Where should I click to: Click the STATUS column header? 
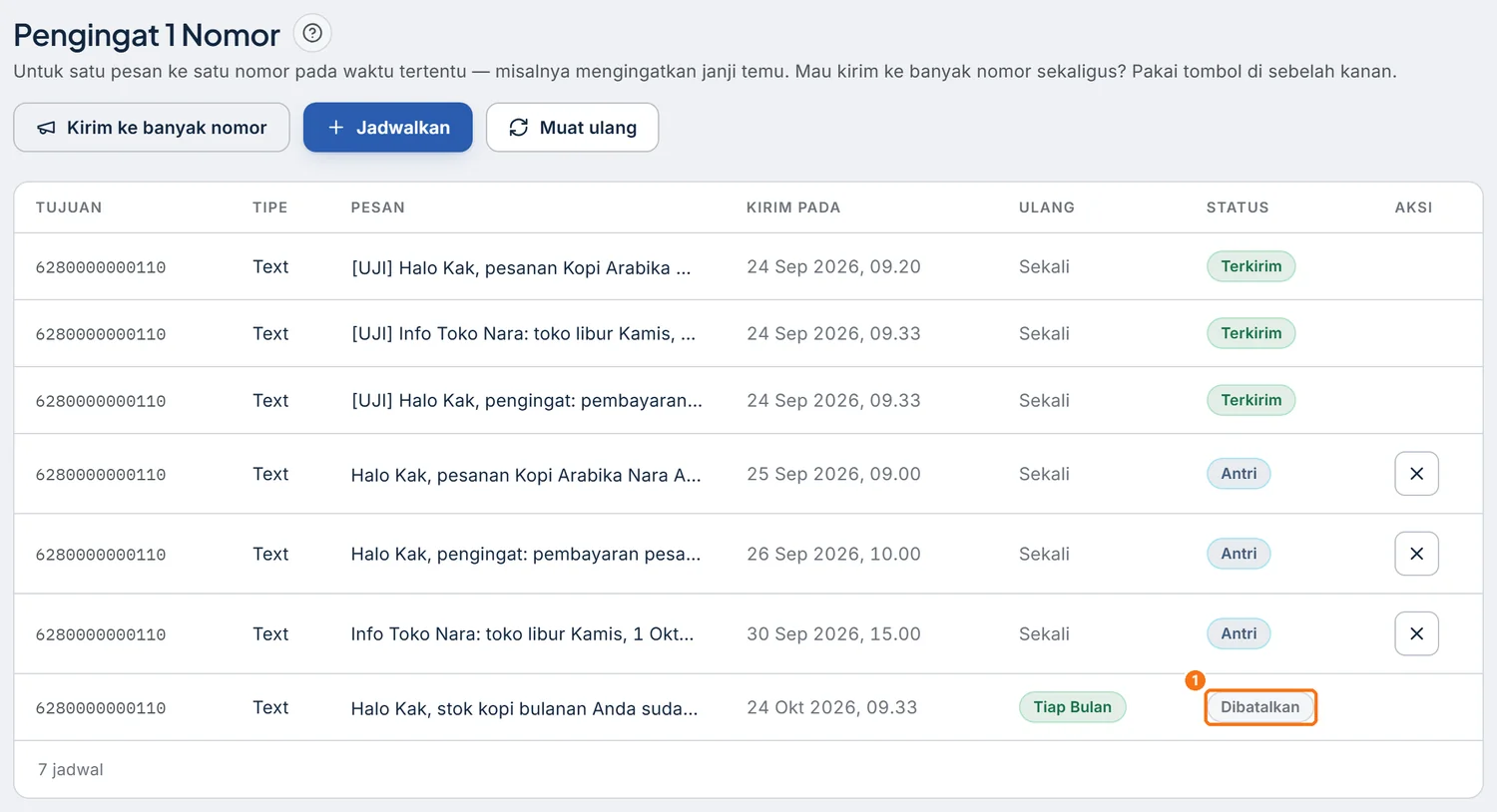1238,207
